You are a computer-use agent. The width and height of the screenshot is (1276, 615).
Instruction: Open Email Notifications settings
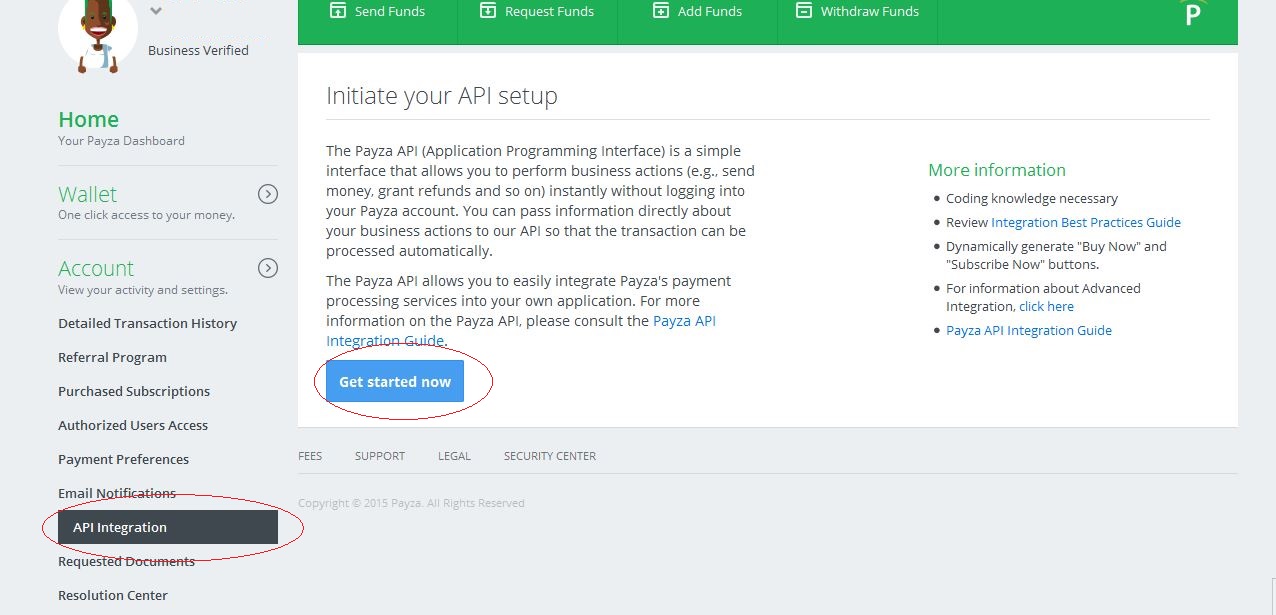pos(117,493)
